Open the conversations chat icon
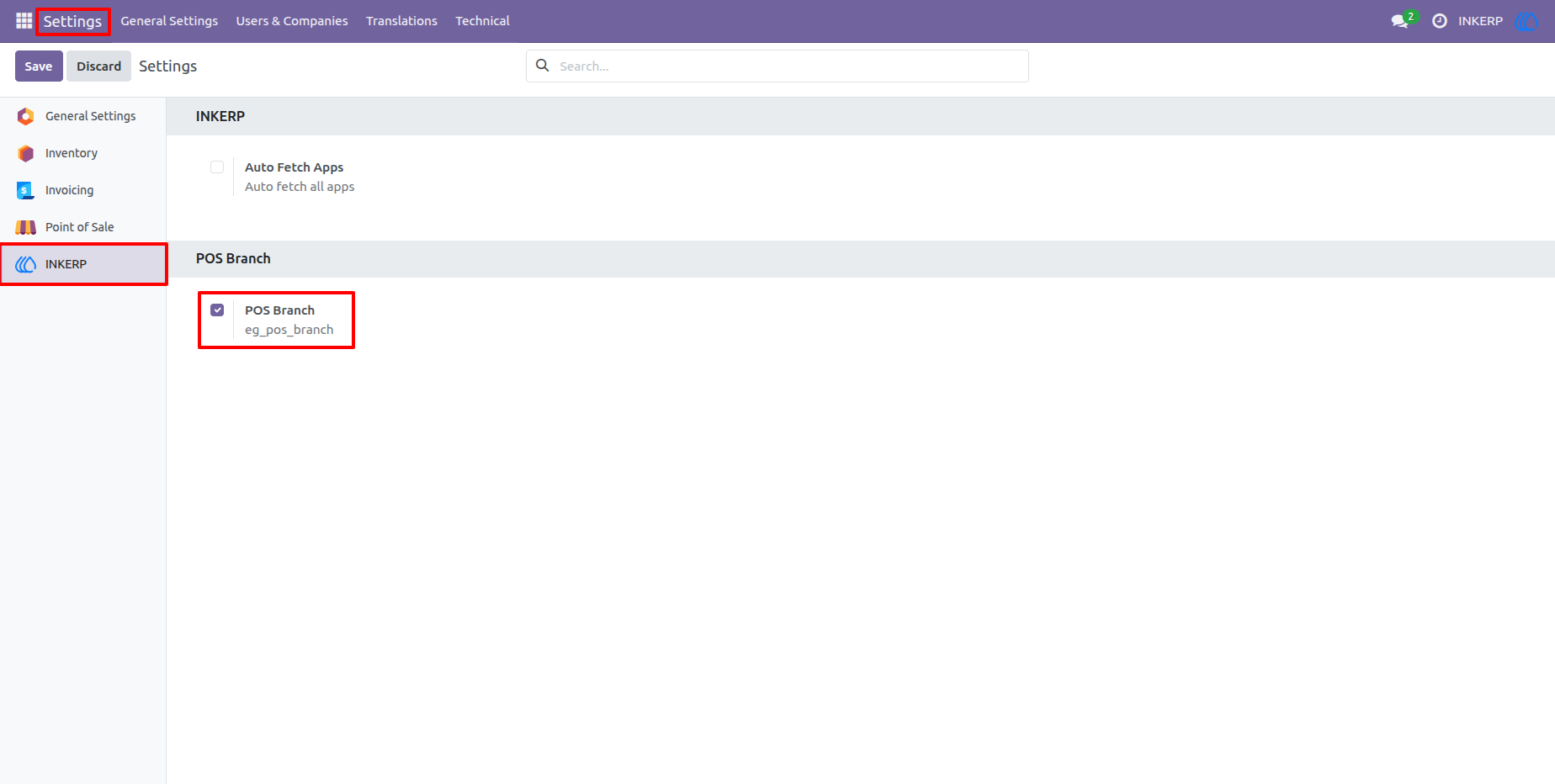The height and width of the screenshot is (784, 1555). [1400, 21]
